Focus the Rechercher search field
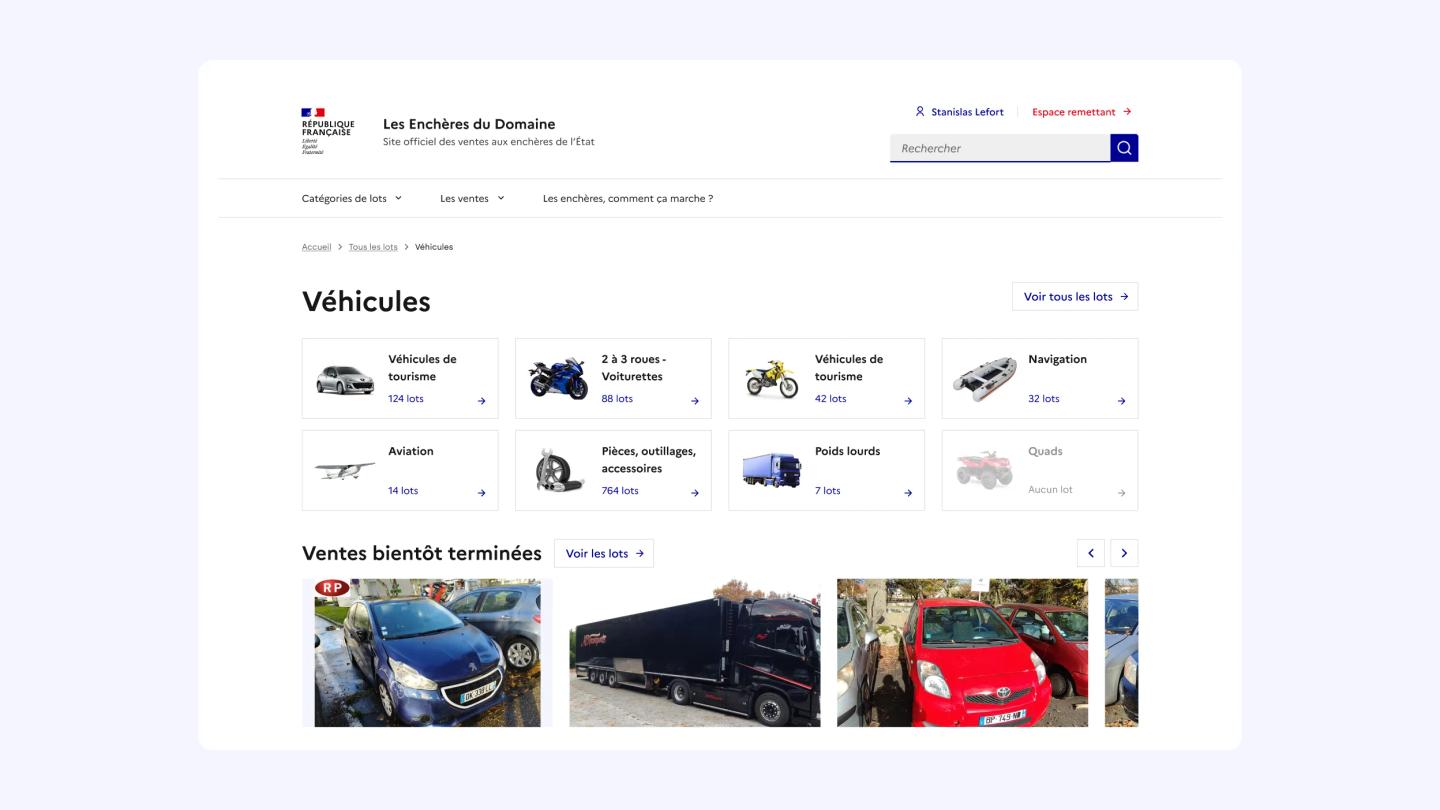Image resolution: width=1440 pixels, height=810 pixels. 1000,148
